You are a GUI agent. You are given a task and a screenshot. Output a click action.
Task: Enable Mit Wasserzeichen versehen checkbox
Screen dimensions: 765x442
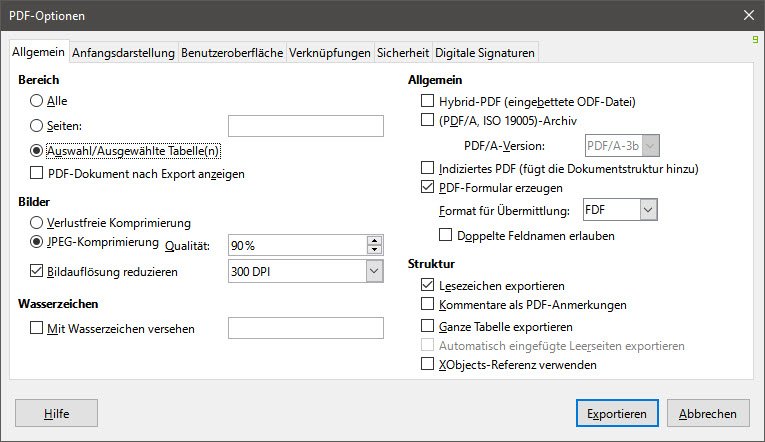tap(37, 328)
